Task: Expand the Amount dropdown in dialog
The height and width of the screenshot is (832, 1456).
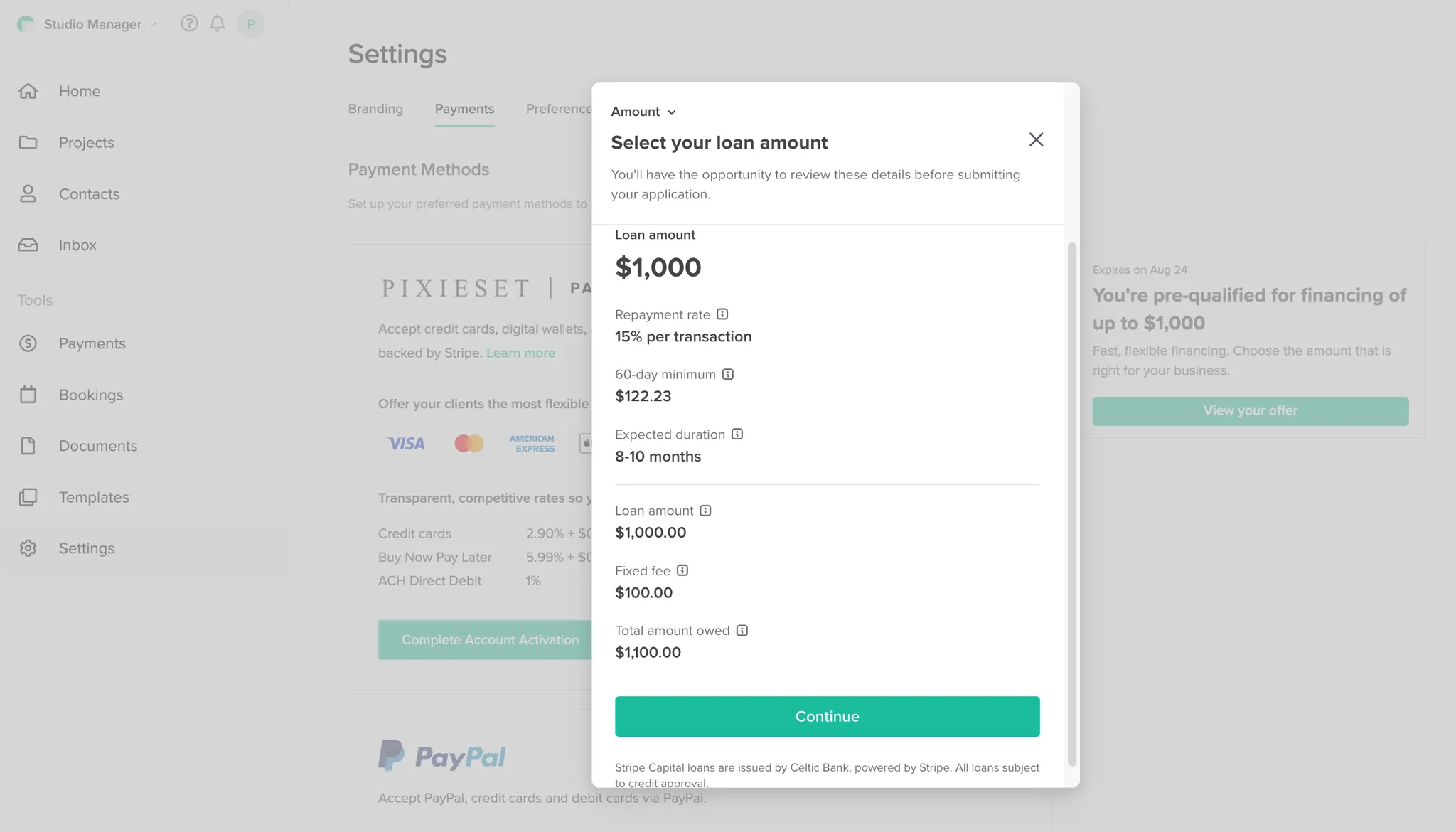Action: [x=643, y=112]
